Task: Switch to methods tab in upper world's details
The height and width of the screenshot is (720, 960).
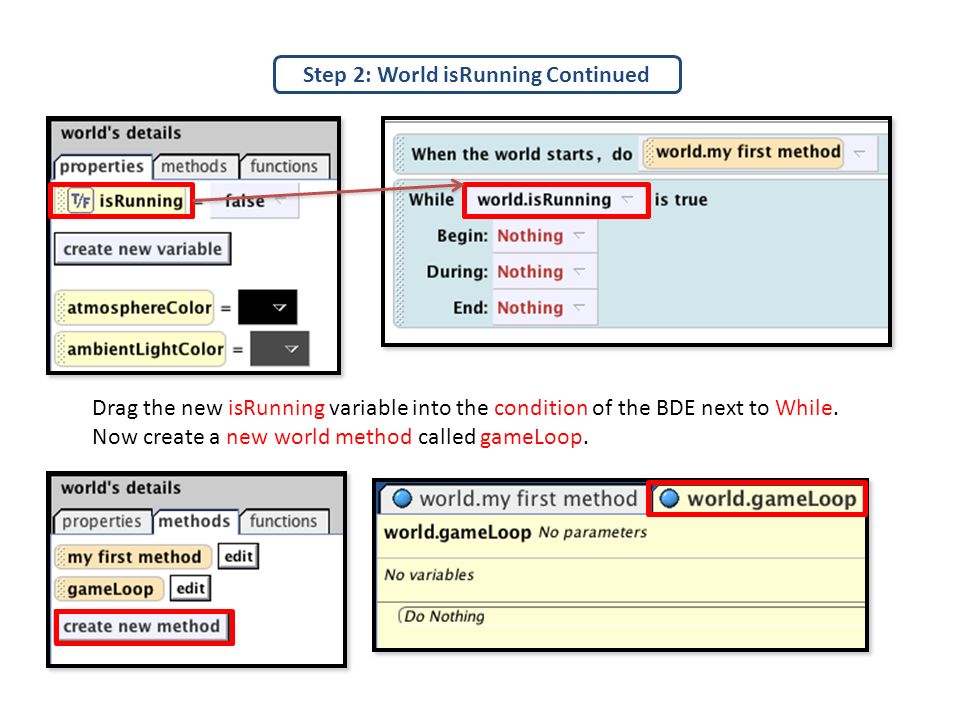Action: pos(194,167)
